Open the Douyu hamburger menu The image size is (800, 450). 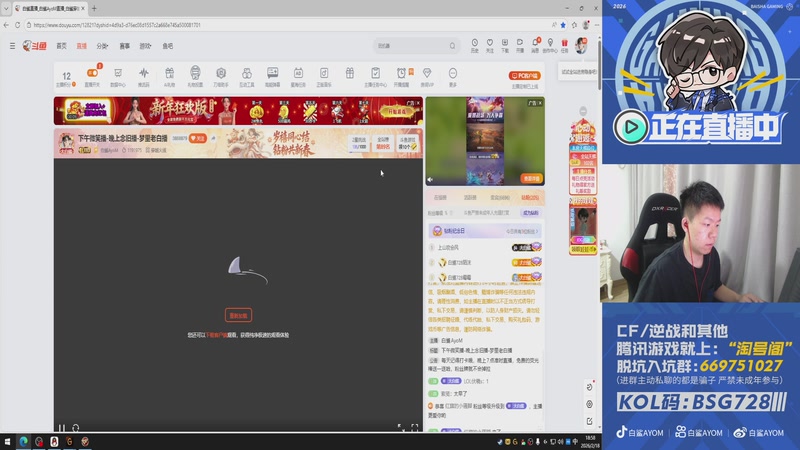tap(12, 46)
